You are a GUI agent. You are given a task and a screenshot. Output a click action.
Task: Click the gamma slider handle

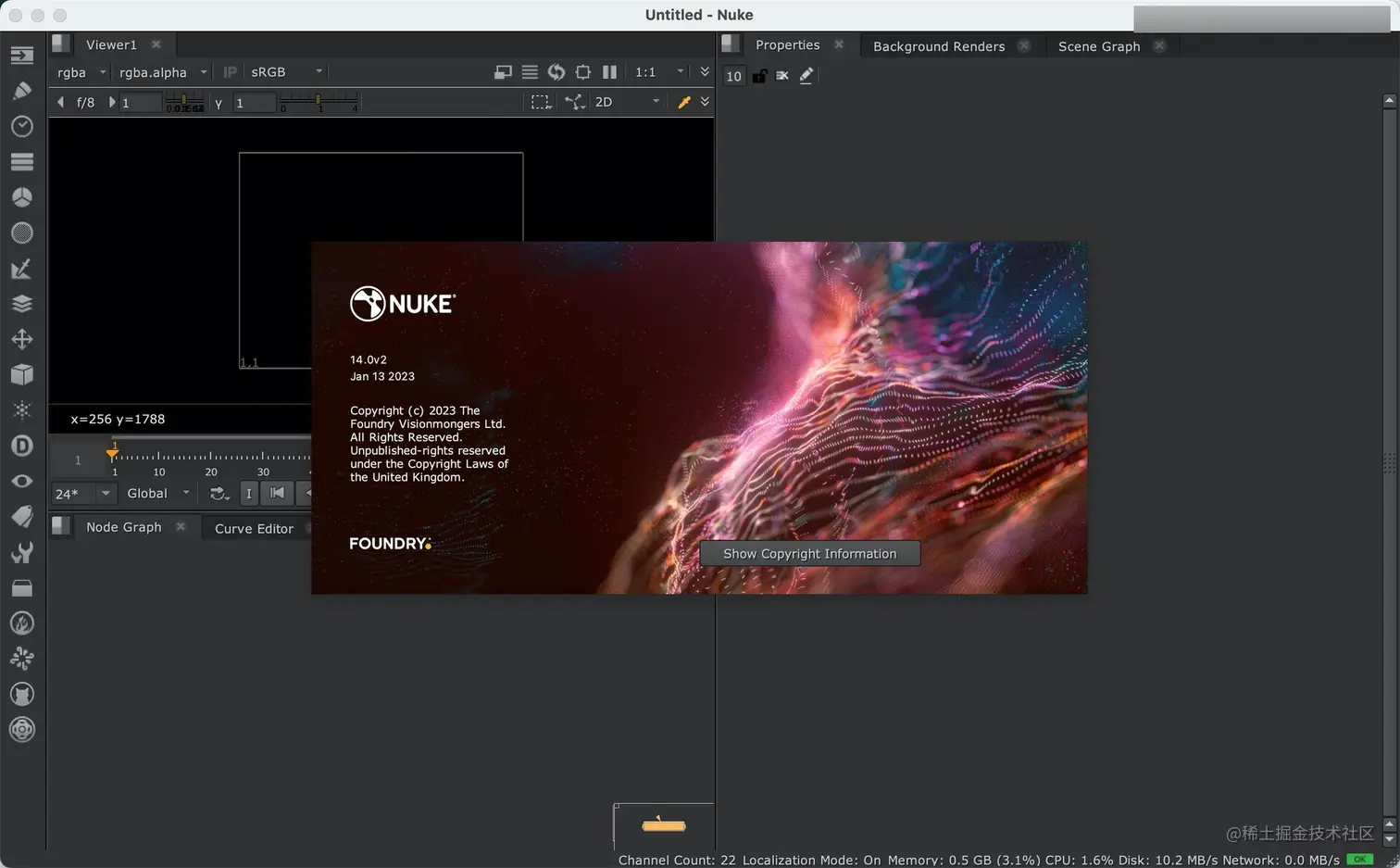tap(318, 99)
